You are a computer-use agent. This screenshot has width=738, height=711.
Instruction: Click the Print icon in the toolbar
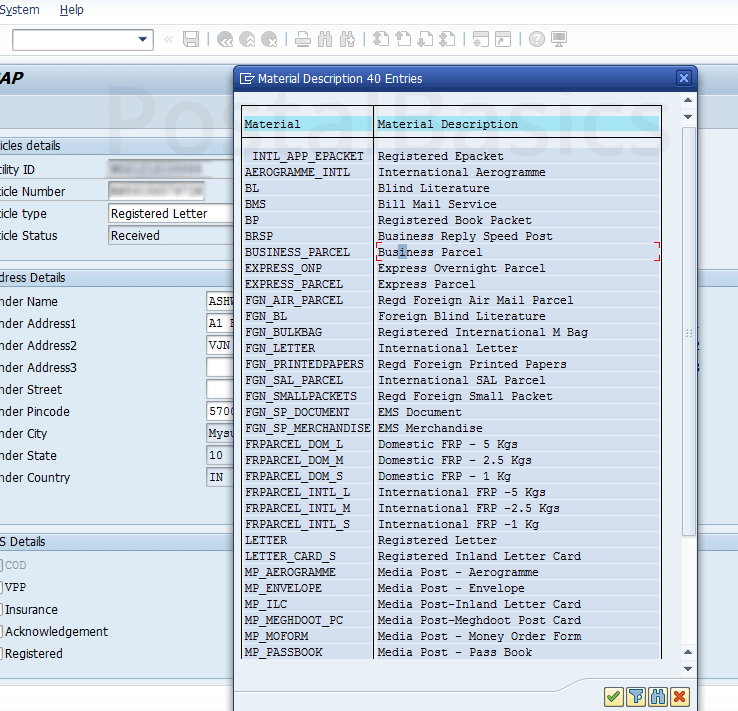302,39
